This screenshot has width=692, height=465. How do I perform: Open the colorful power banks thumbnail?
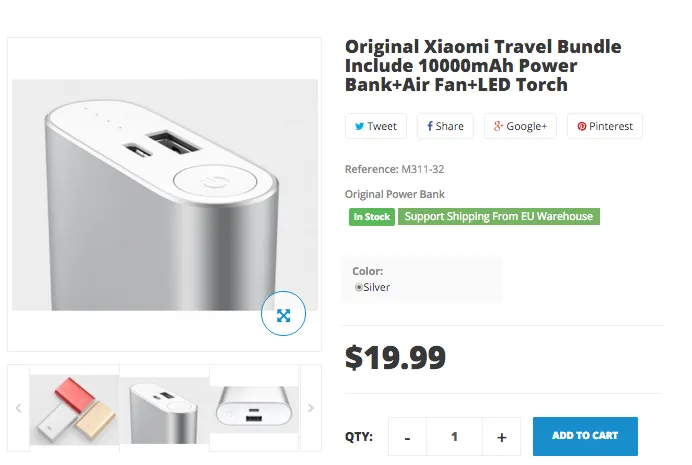74,409
